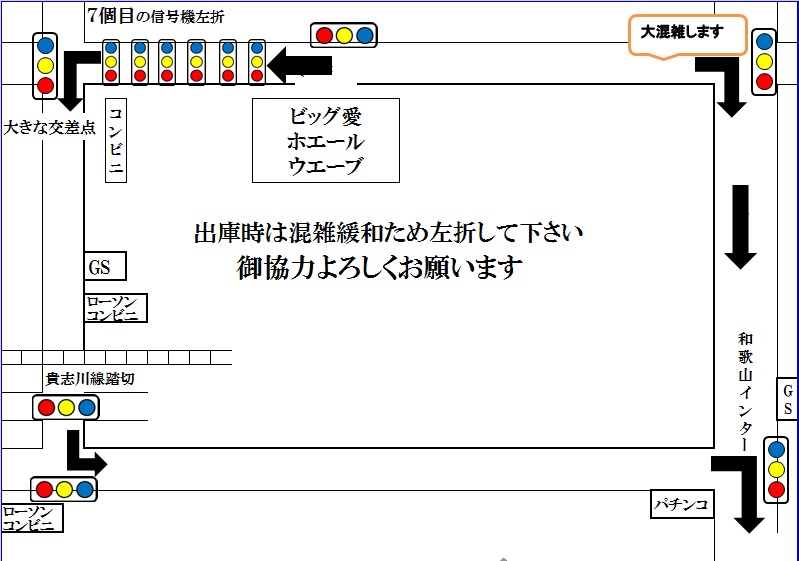Click the 貴志川線踏切 label
Screen dimensions: 799x561
coord(90,379)
